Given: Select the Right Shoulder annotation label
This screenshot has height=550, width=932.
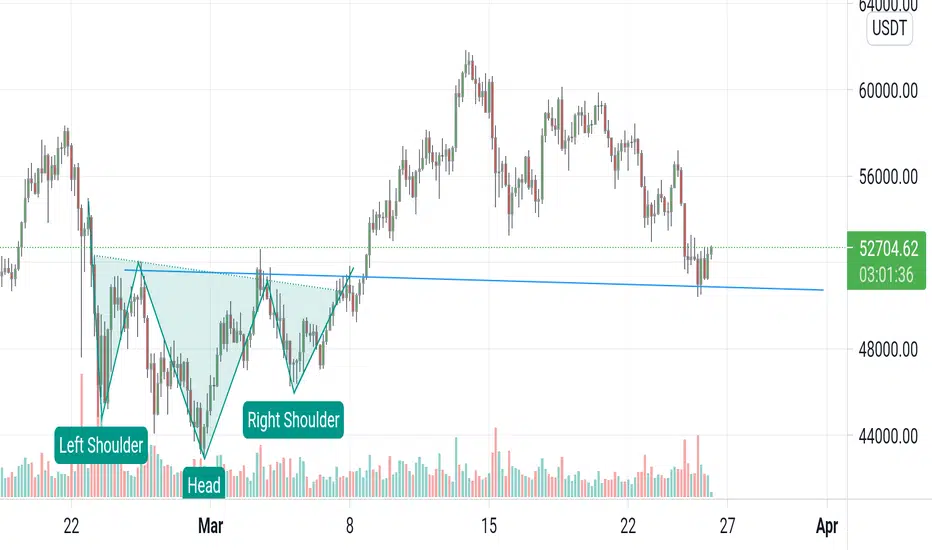Looking at the screenshot, I should tap(293, 420).
